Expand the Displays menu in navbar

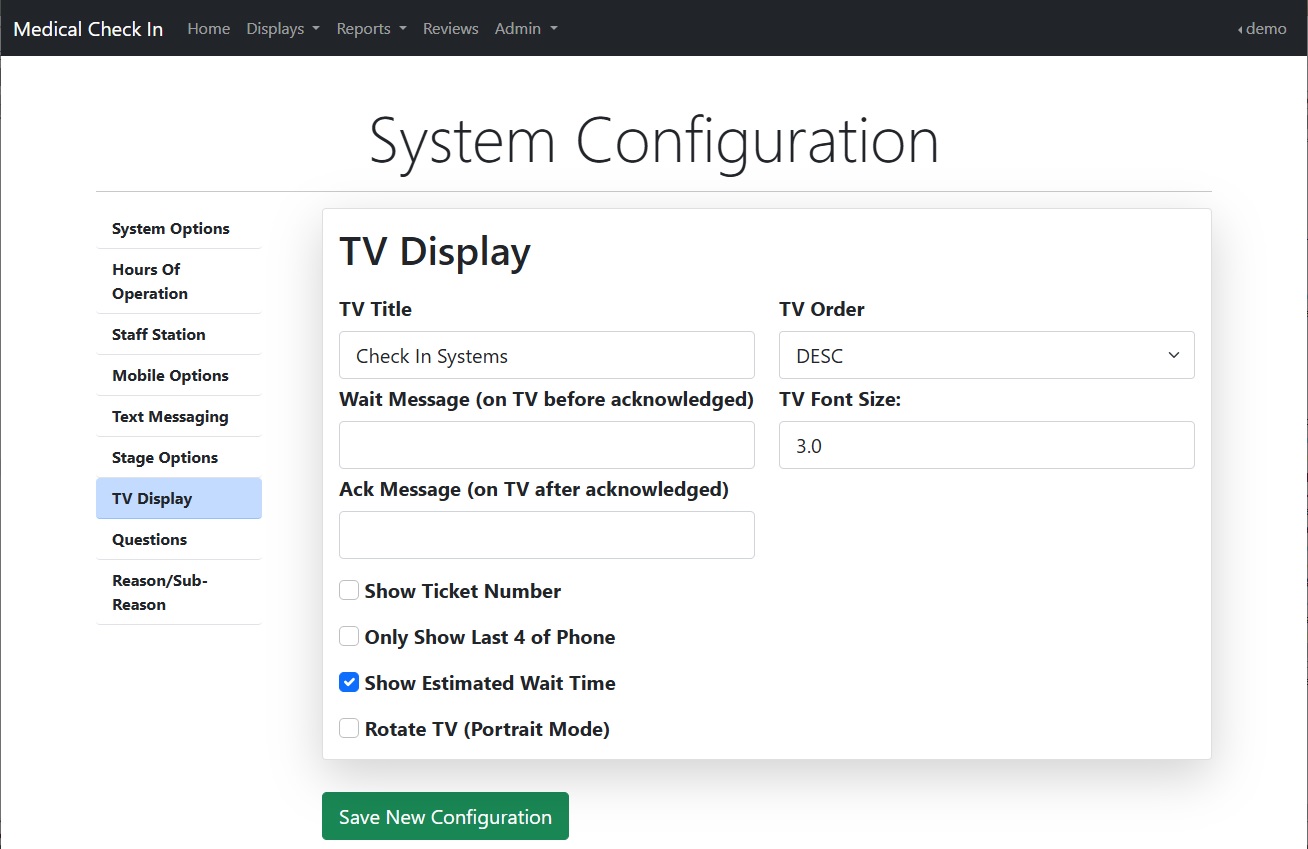[283, 28]
